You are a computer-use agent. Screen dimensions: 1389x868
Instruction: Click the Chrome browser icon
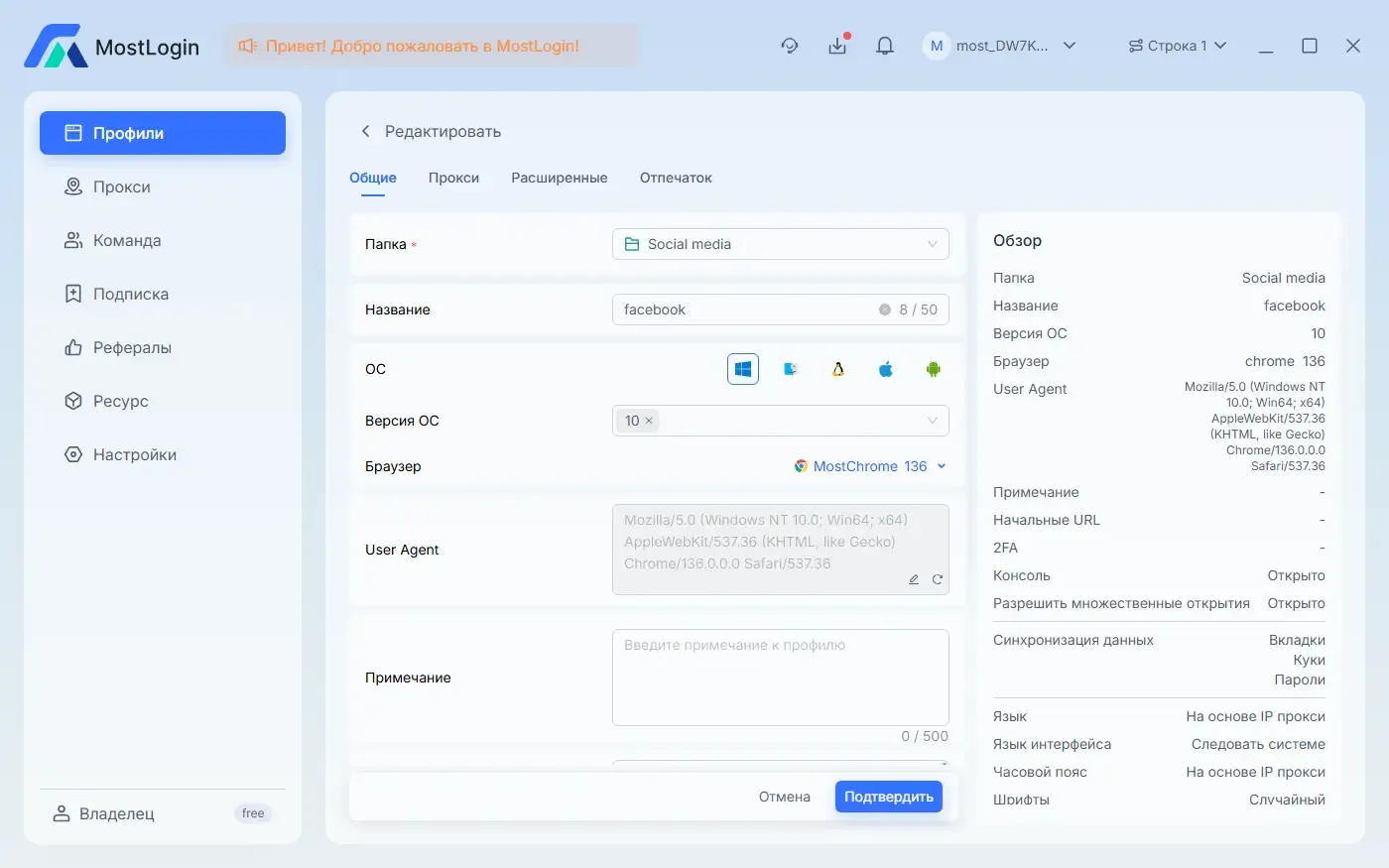click(x=801, y=466)
